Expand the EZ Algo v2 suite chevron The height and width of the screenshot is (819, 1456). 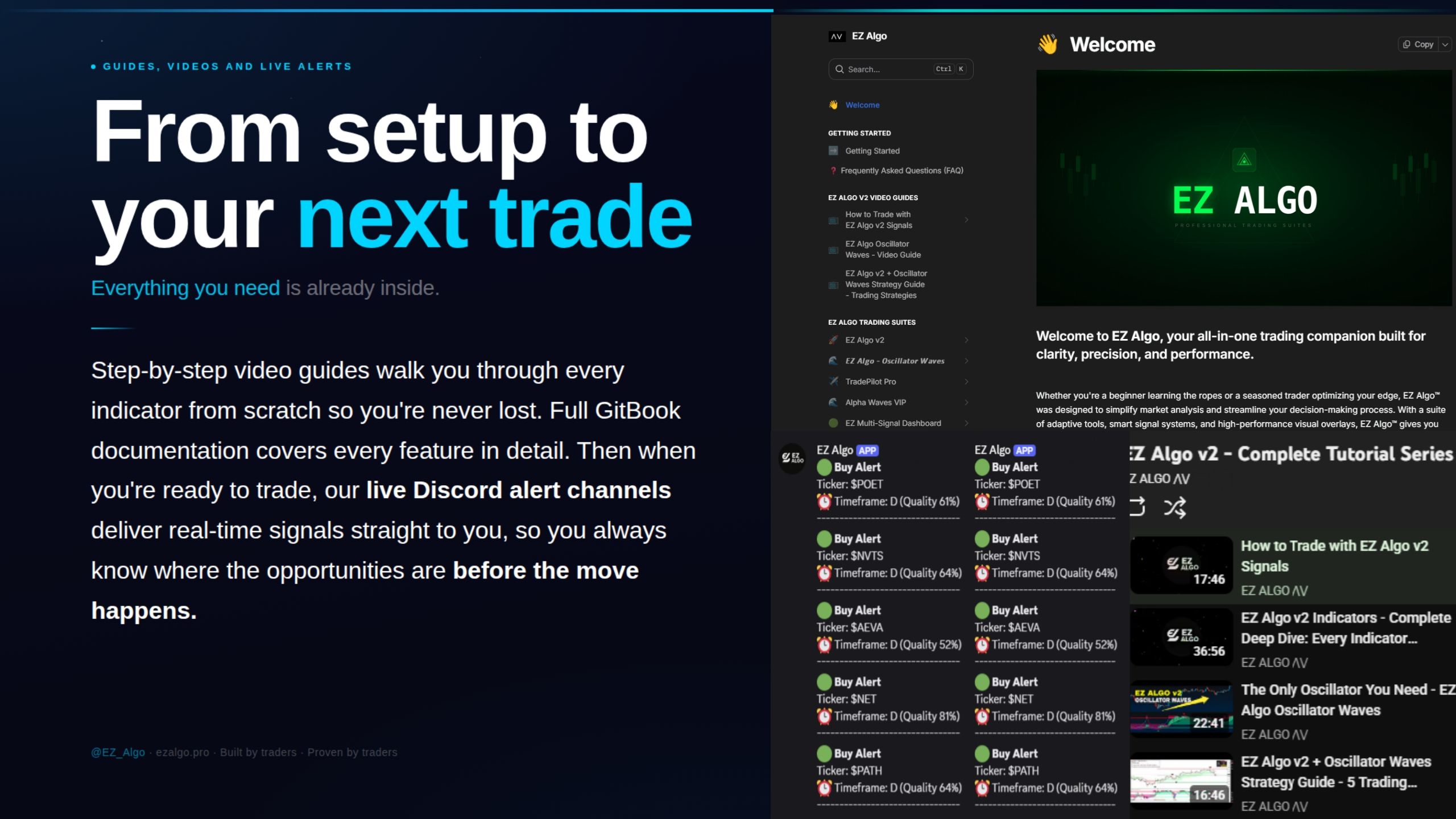tap(966, 340)
